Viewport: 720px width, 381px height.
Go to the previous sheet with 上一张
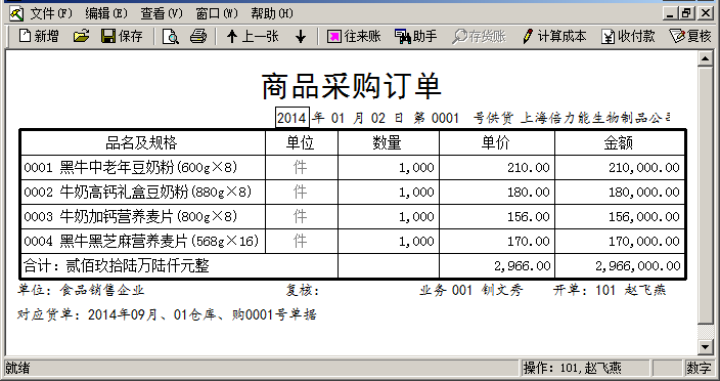click(253, 36)
